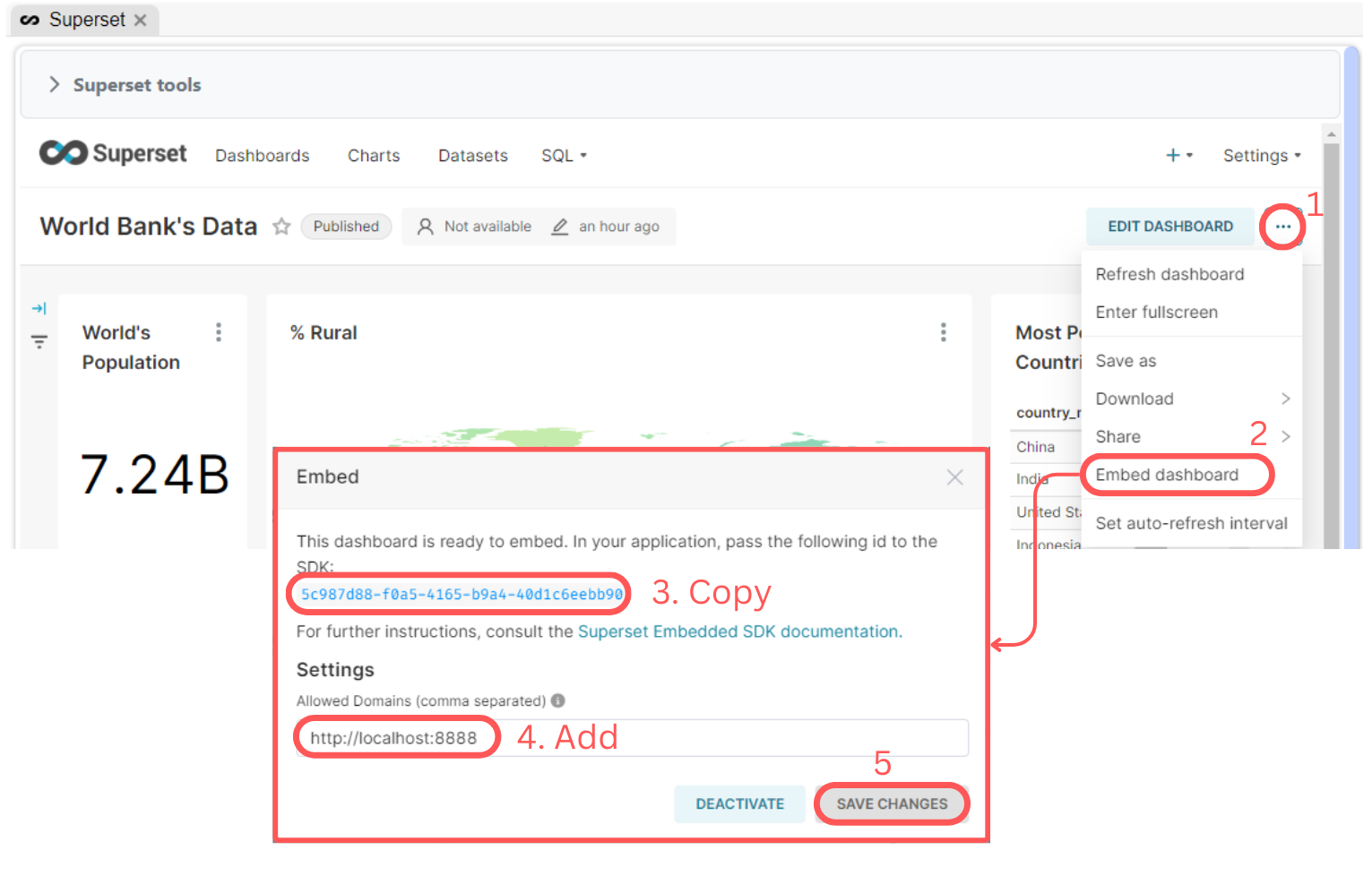
Task: Choose Refresh dashboard menu entry
Action: (1169, 274)
